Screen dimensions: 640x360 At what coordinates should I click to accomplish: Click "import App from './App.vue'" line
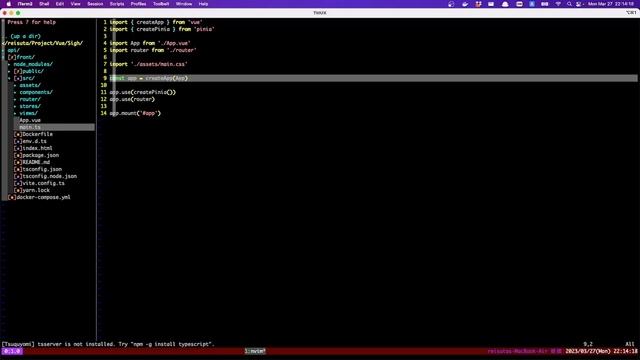tap(150, 43)
